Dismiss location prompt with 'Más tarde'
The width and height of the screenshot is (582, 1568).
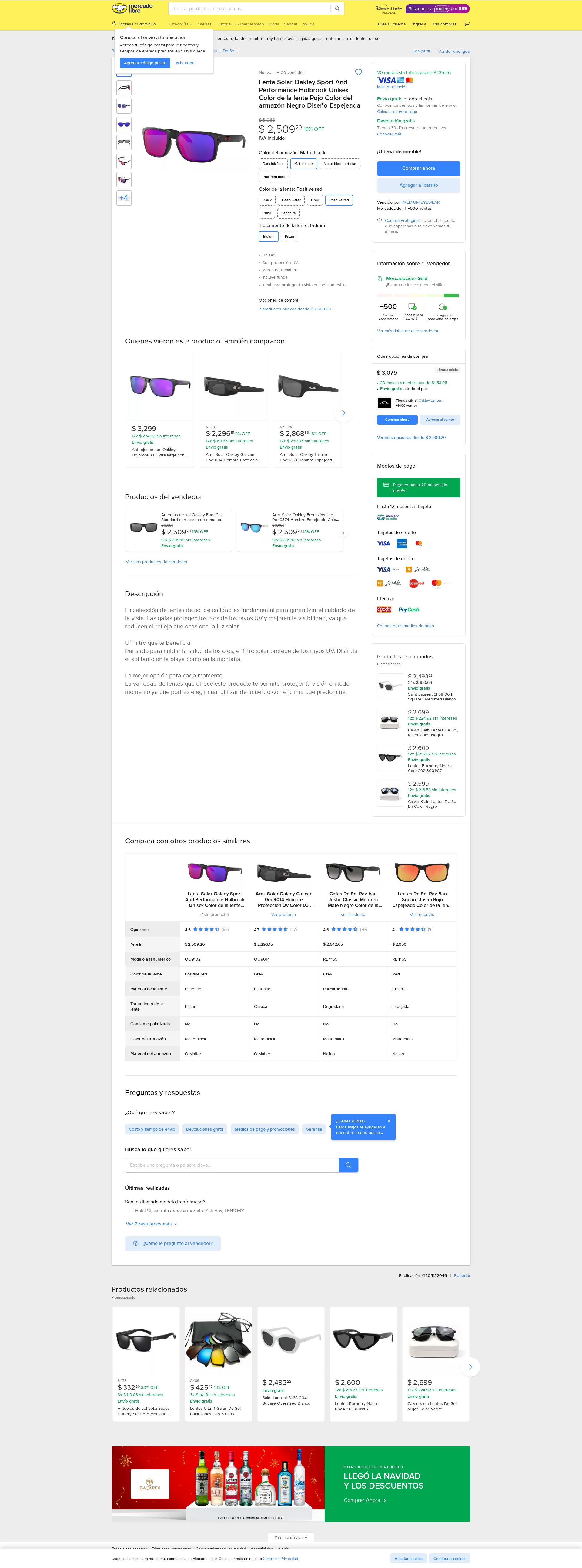coord(185,63)
